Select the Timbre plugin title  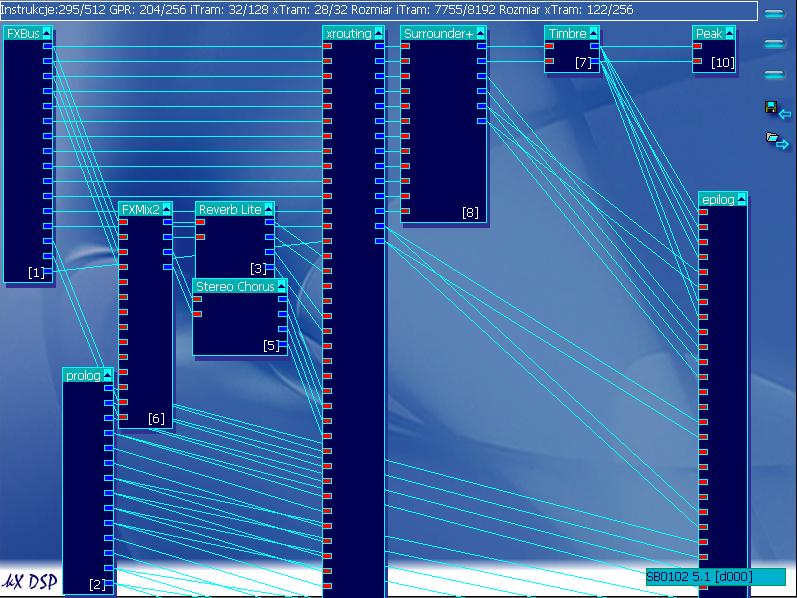(567, 34)
